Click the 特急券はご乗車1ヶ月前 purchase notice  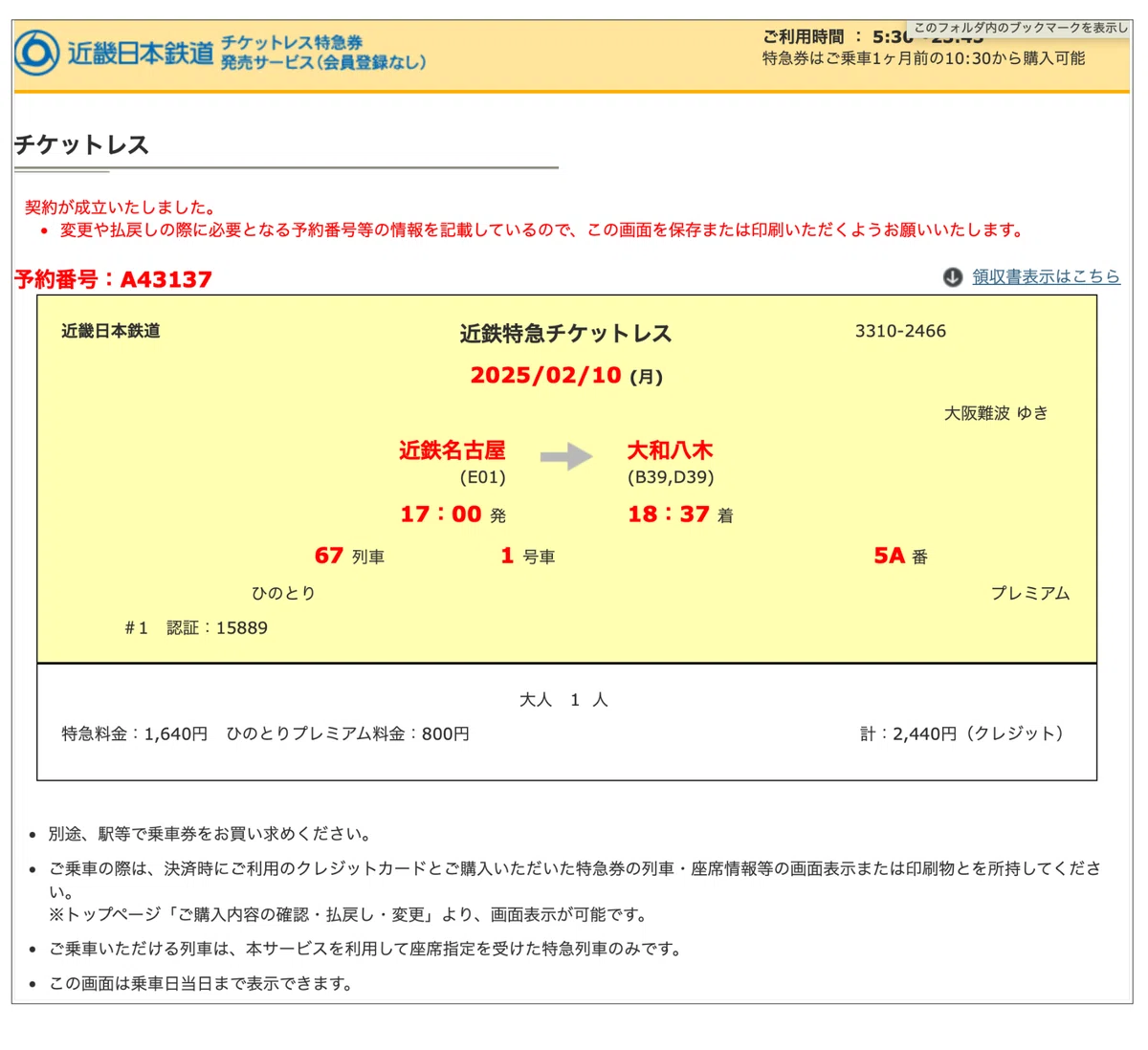click(923, 58)
